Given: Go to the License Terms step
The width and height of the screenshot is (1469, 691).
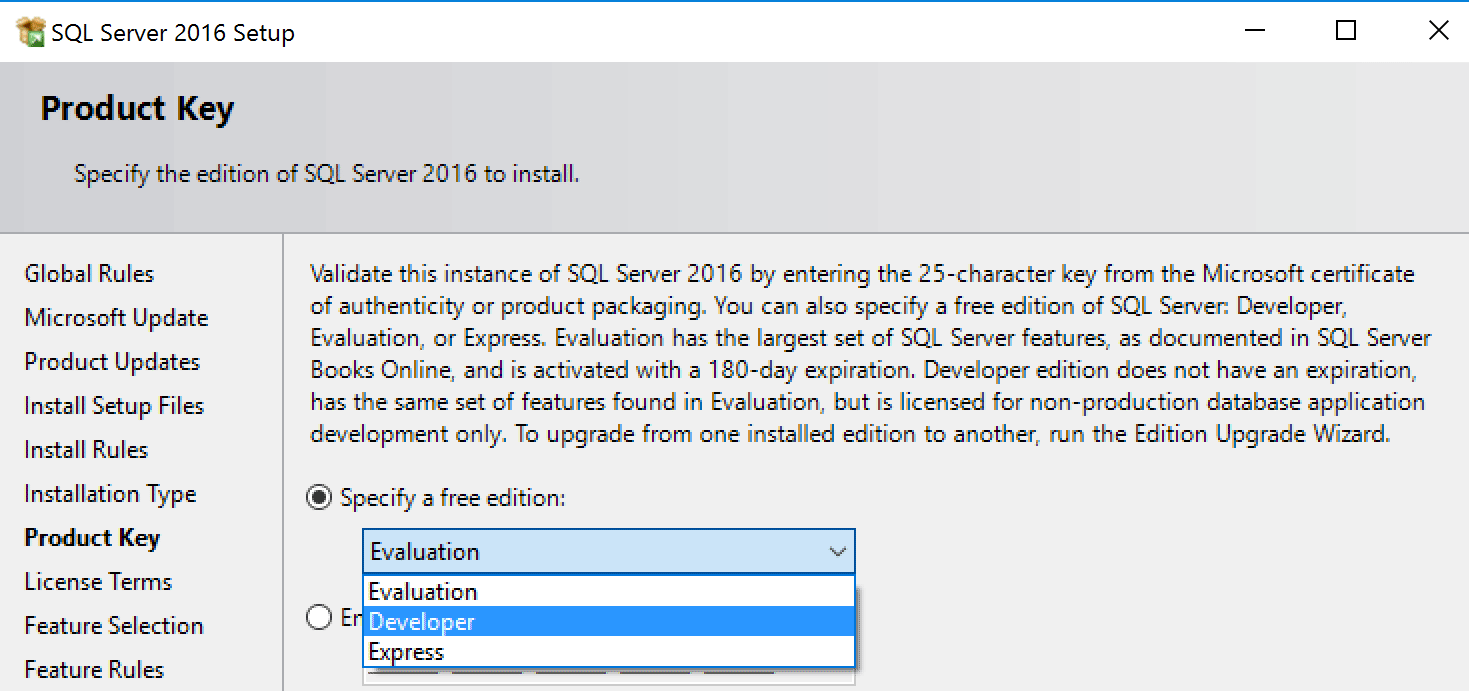Looking at the screenshot, I should pyautogui.click(x=98, y=582).
